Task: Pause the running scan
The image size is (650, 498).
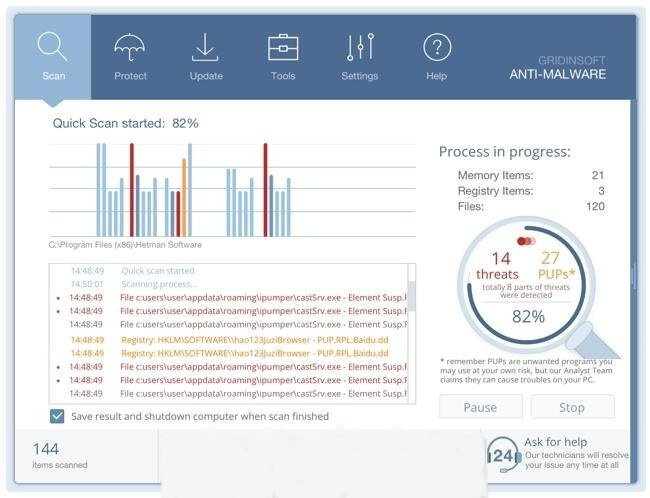Action: coord(480,407)
